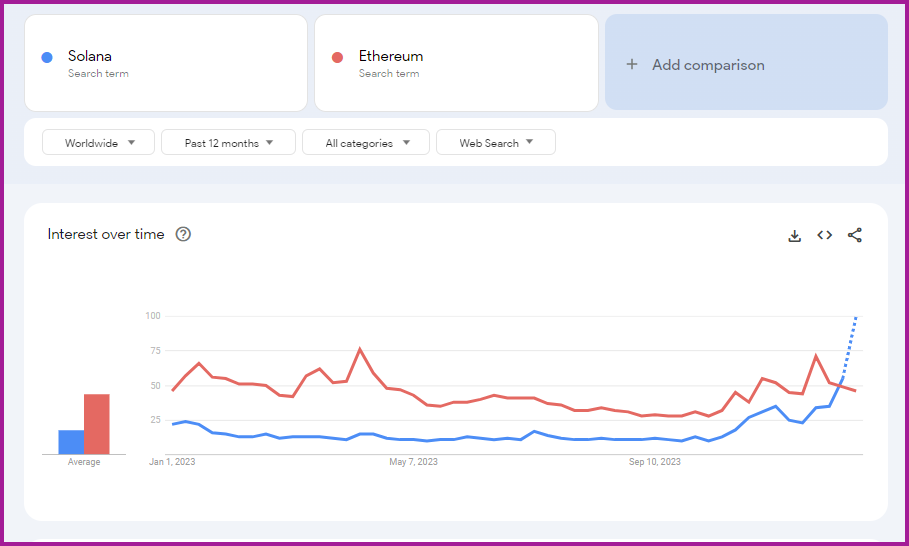Click the red Ethereum average bar

(96, 424)
